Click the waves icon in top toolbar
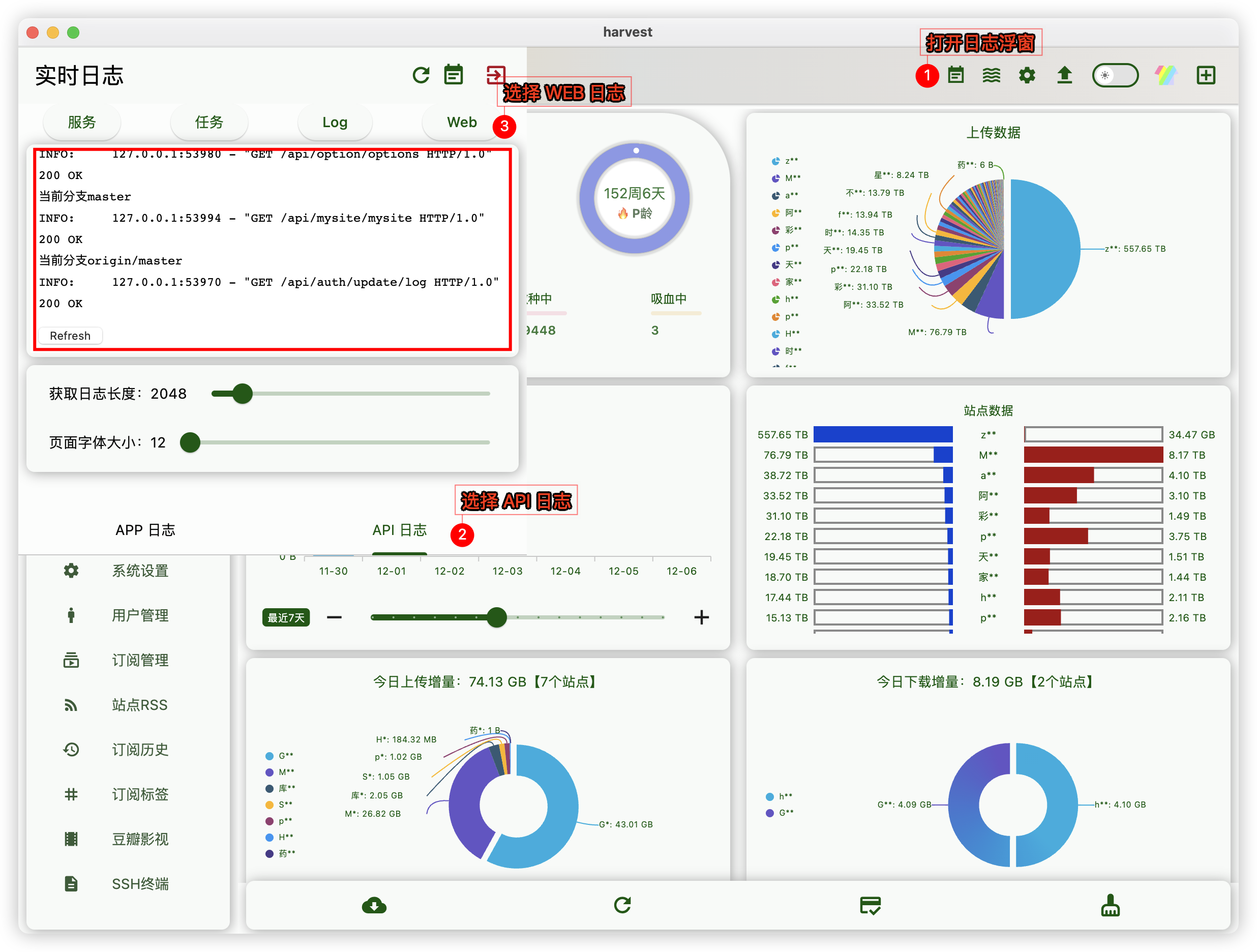 pos(991,75)
